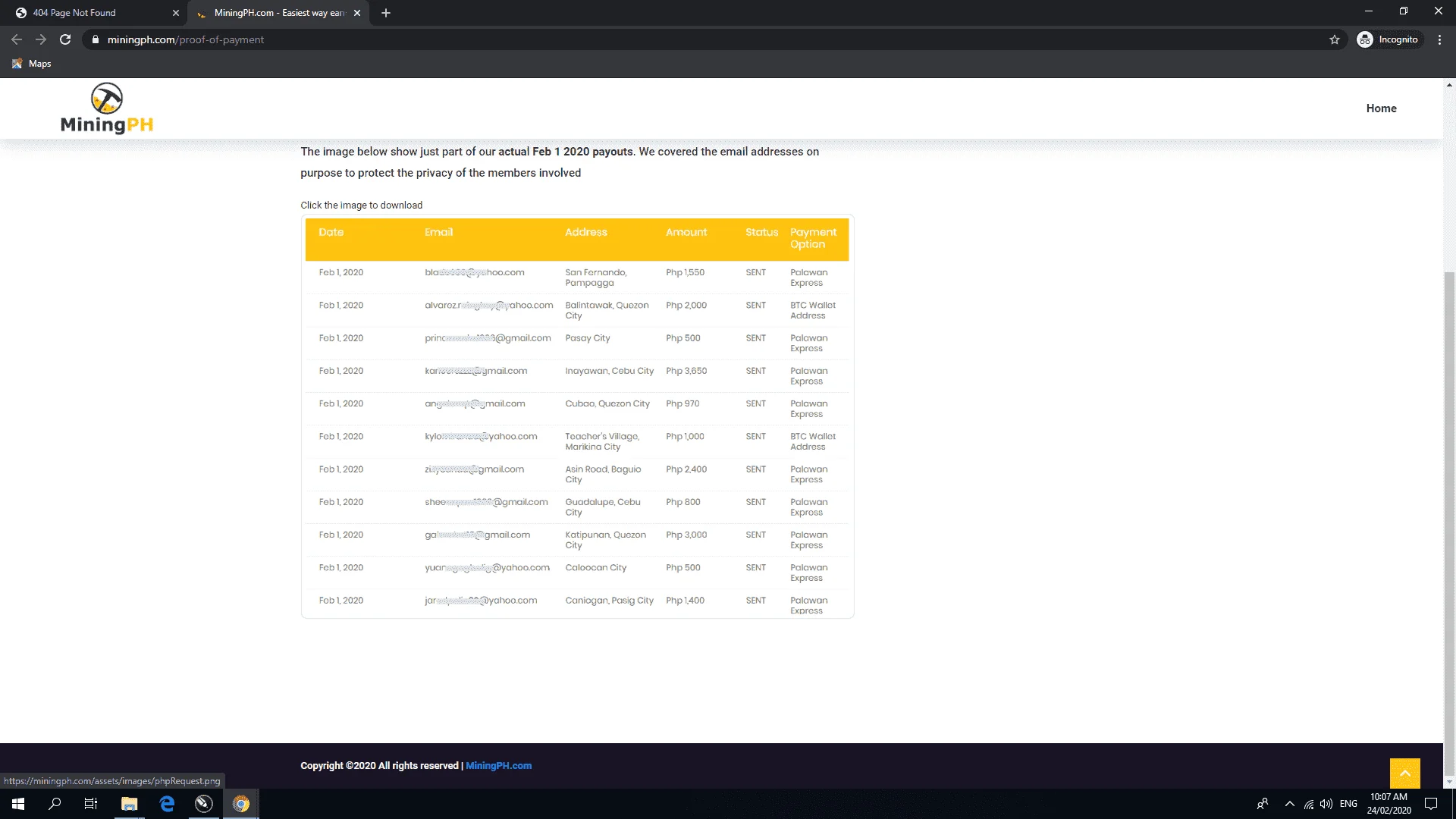Open the MiningPH.com footer link

(498, 766)
